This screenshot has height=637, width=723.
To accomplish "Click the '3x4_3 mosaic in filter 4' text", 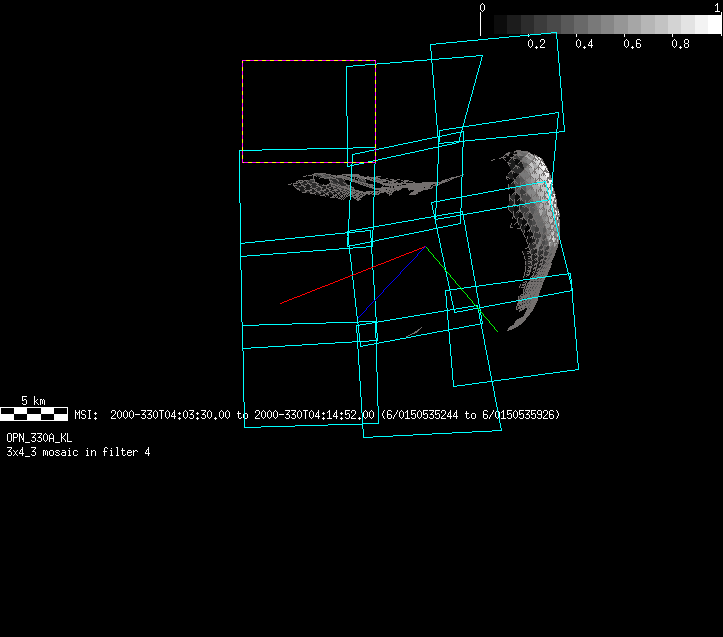I will point(78,452).
